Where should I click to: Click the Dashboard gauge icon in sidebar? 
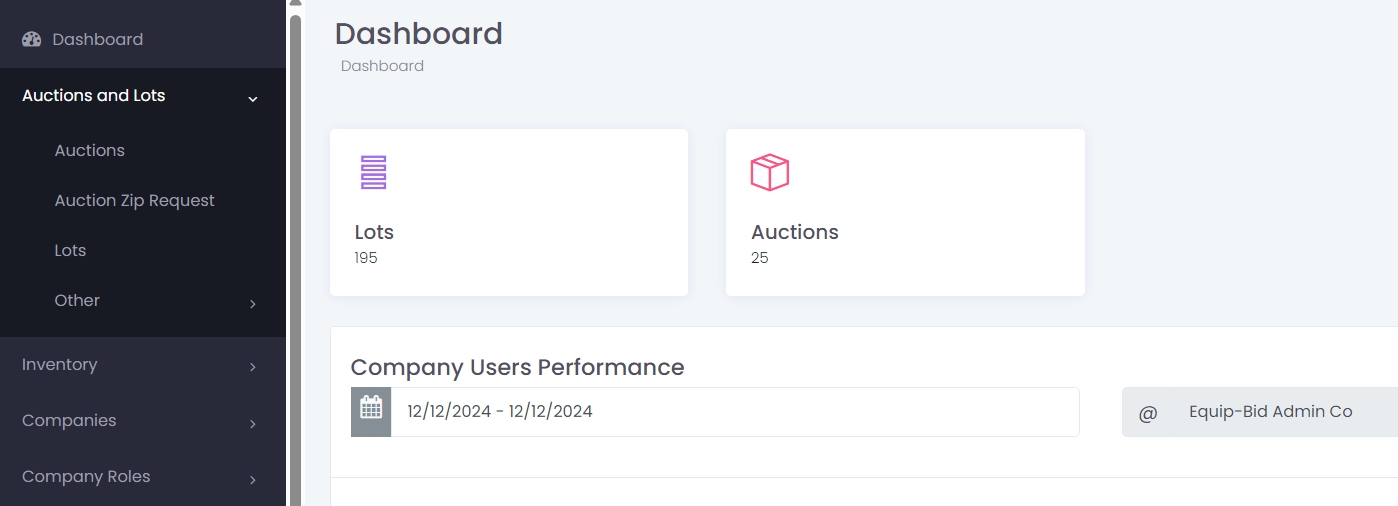pos(31,40)
